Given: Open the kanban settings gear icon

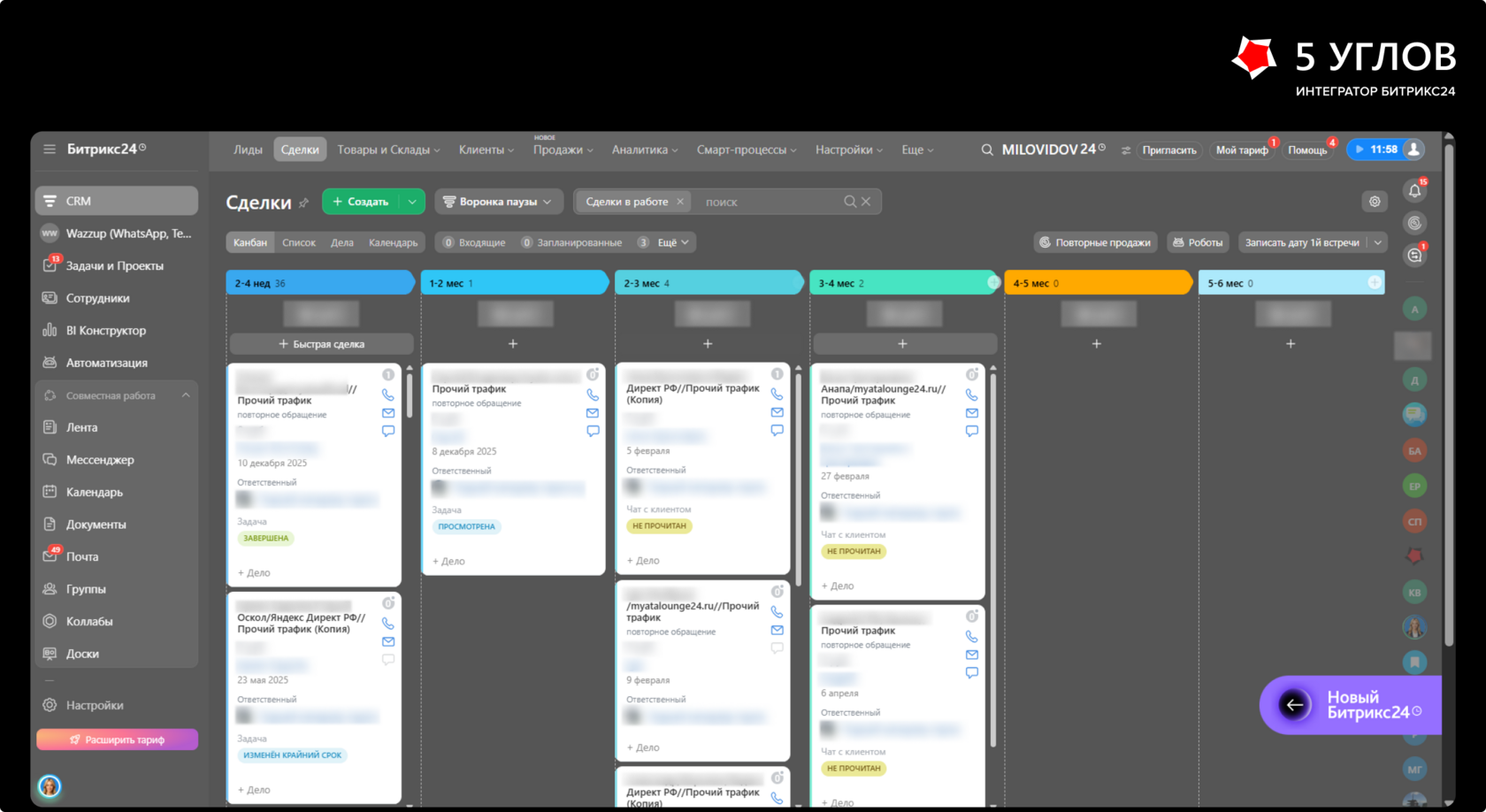Looking at the screenshot, I should (x=1375, y=202).
